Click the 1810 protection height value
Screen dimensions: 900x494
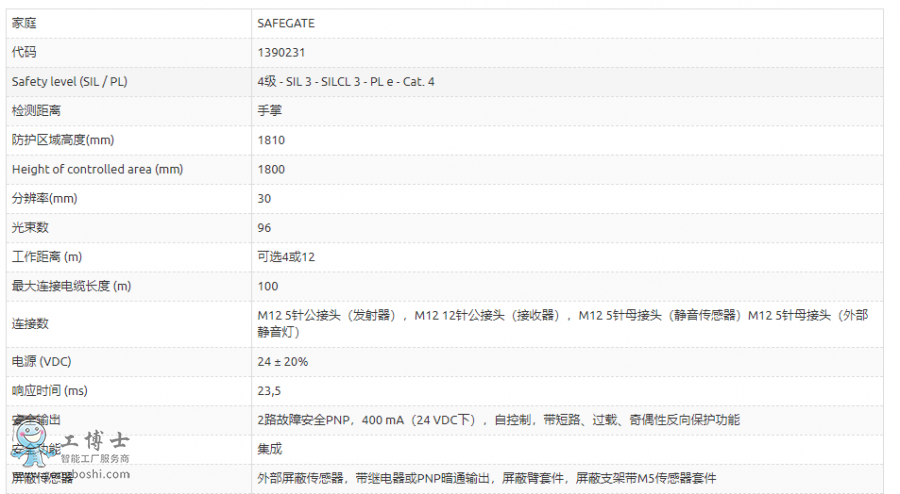point(271,140)
